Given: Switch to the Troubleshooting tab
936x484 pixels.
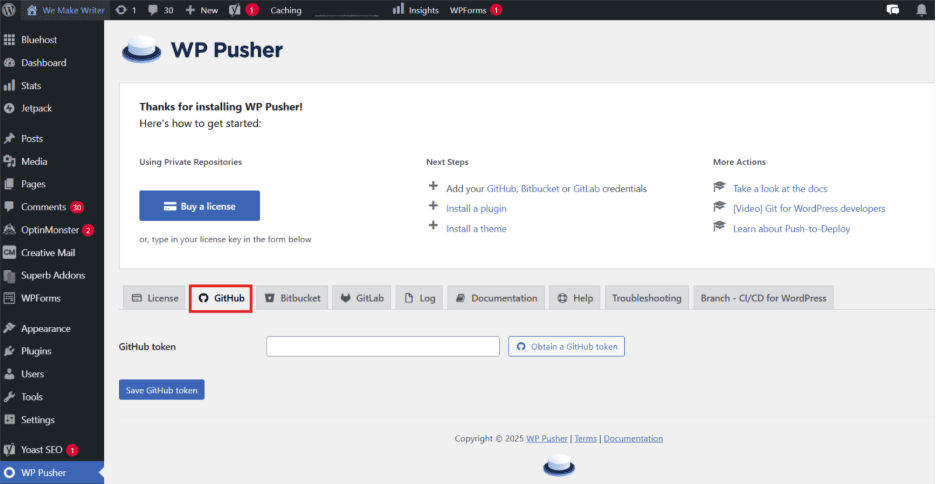Looking at the screenshot, I should coord(646,298).
